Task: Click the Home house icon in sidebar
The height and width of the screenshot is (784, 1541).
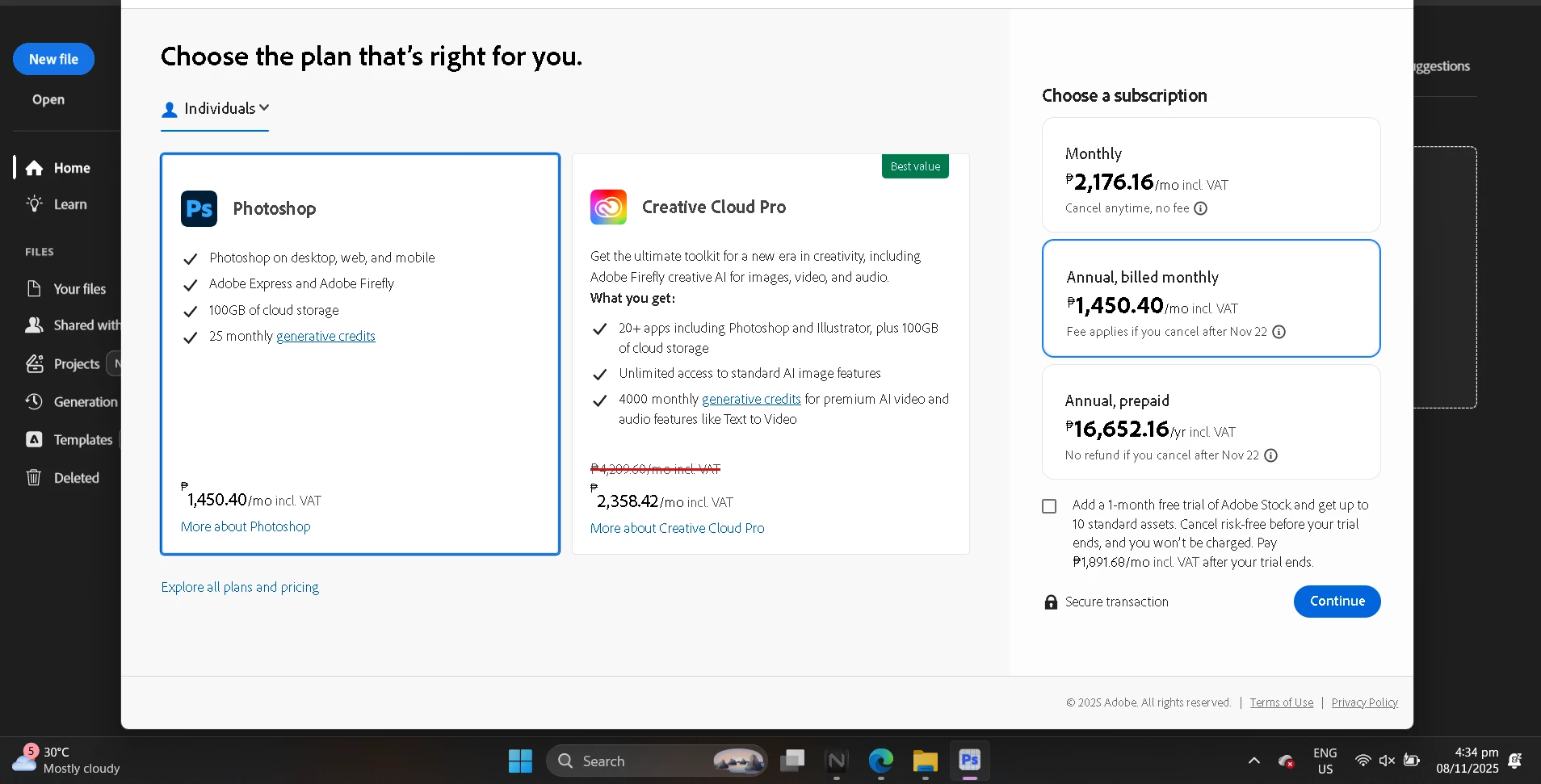Action: [34, 168]
